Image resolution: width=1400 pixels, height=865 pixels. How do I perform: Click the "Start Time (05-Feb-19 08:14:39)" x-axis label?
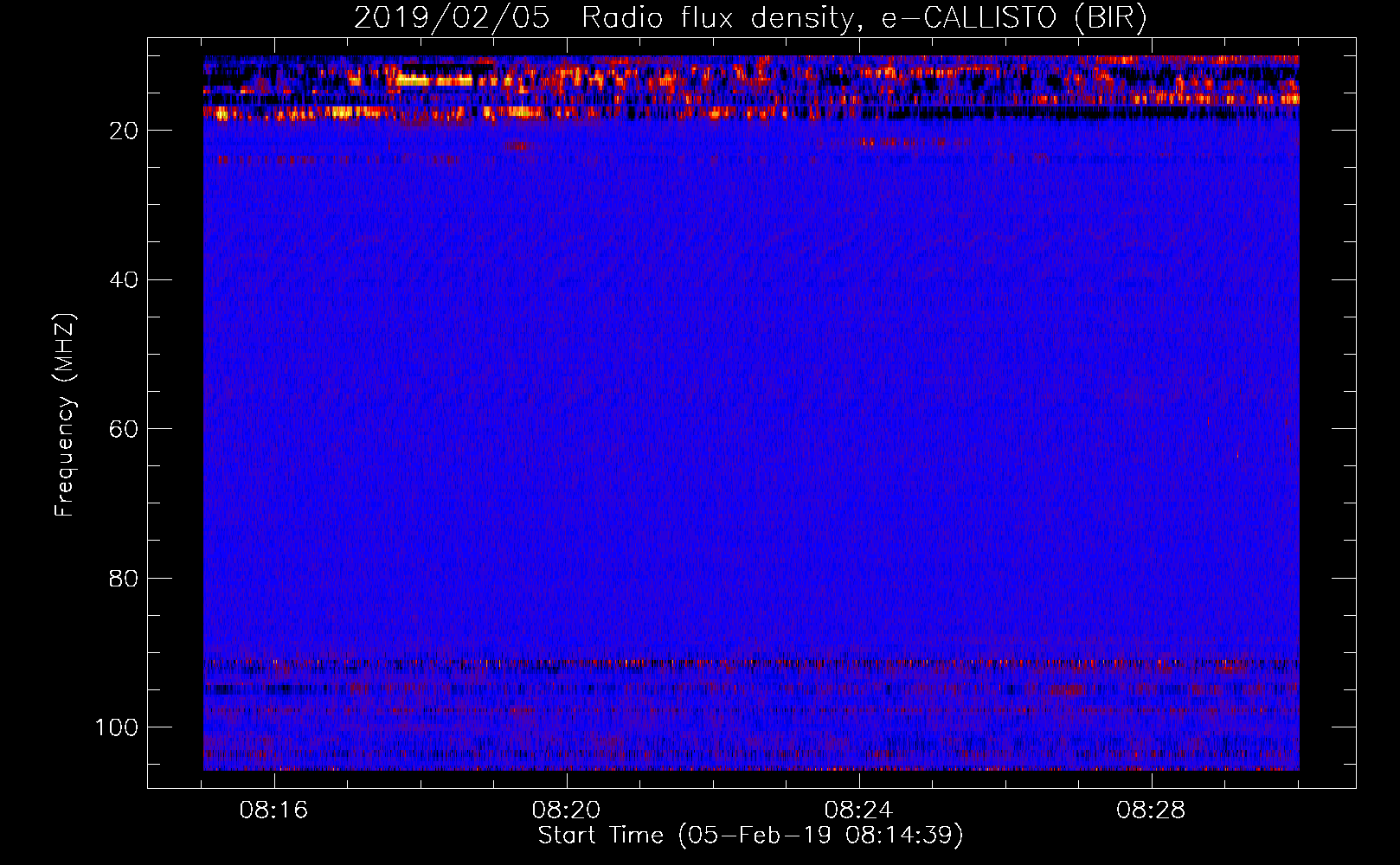(750, 836)
